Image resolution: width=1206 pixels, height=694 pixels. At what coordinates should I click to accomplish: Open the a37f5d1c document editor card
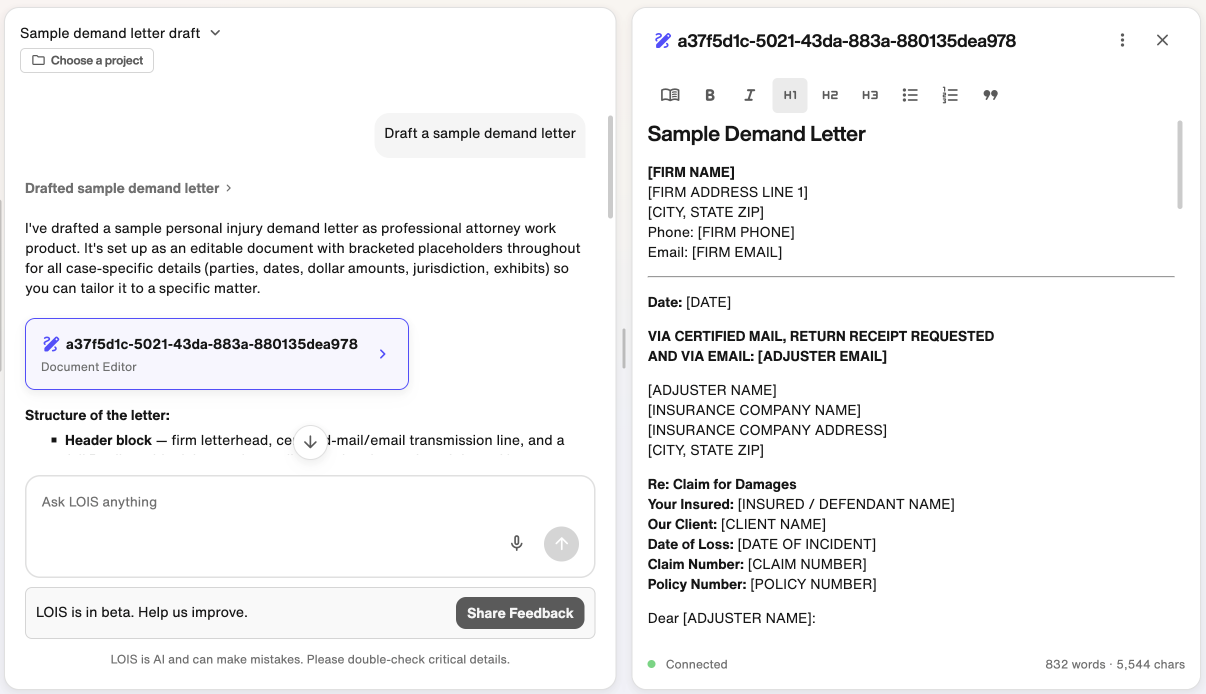pos(217,354)
